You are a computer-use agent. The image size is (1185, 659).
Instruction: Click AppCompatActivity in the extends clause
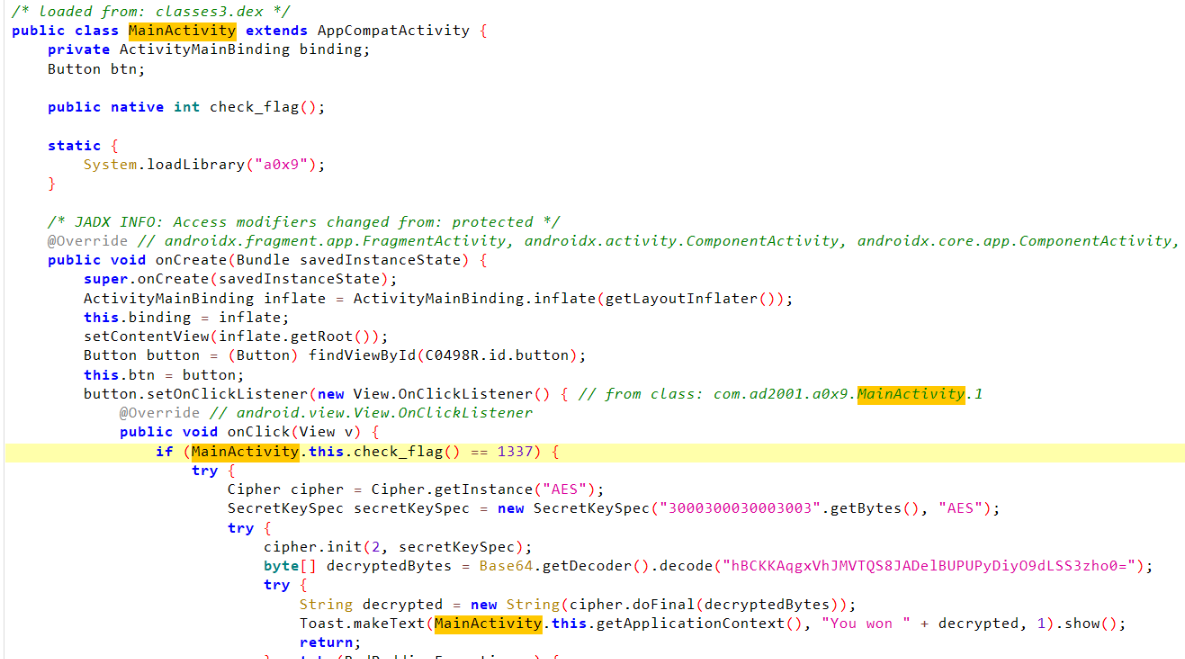393,30
